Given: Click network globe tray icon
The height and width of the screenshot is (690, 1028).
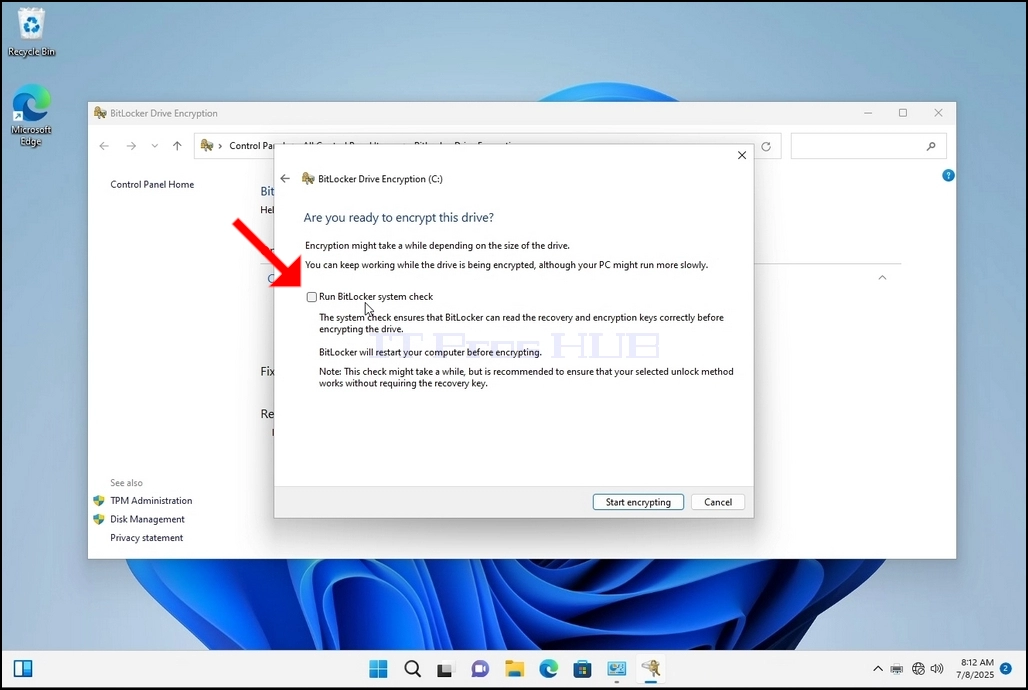Looking at the screenshot, I should pos(919,669).
